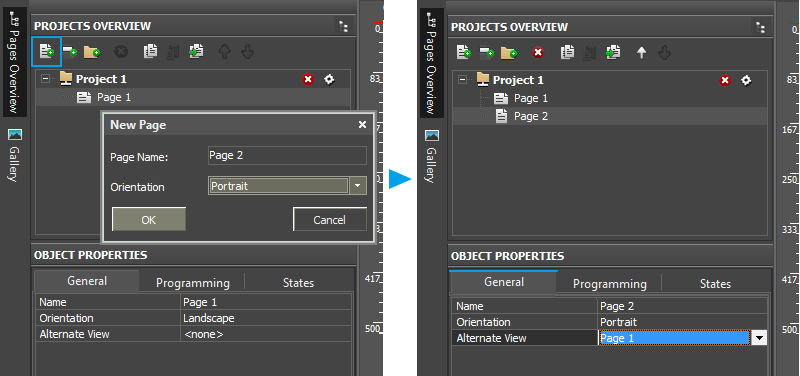Click red Delete icon in right panel toolbar
Viewport: 800px width, 376px height.
(538, 52)
